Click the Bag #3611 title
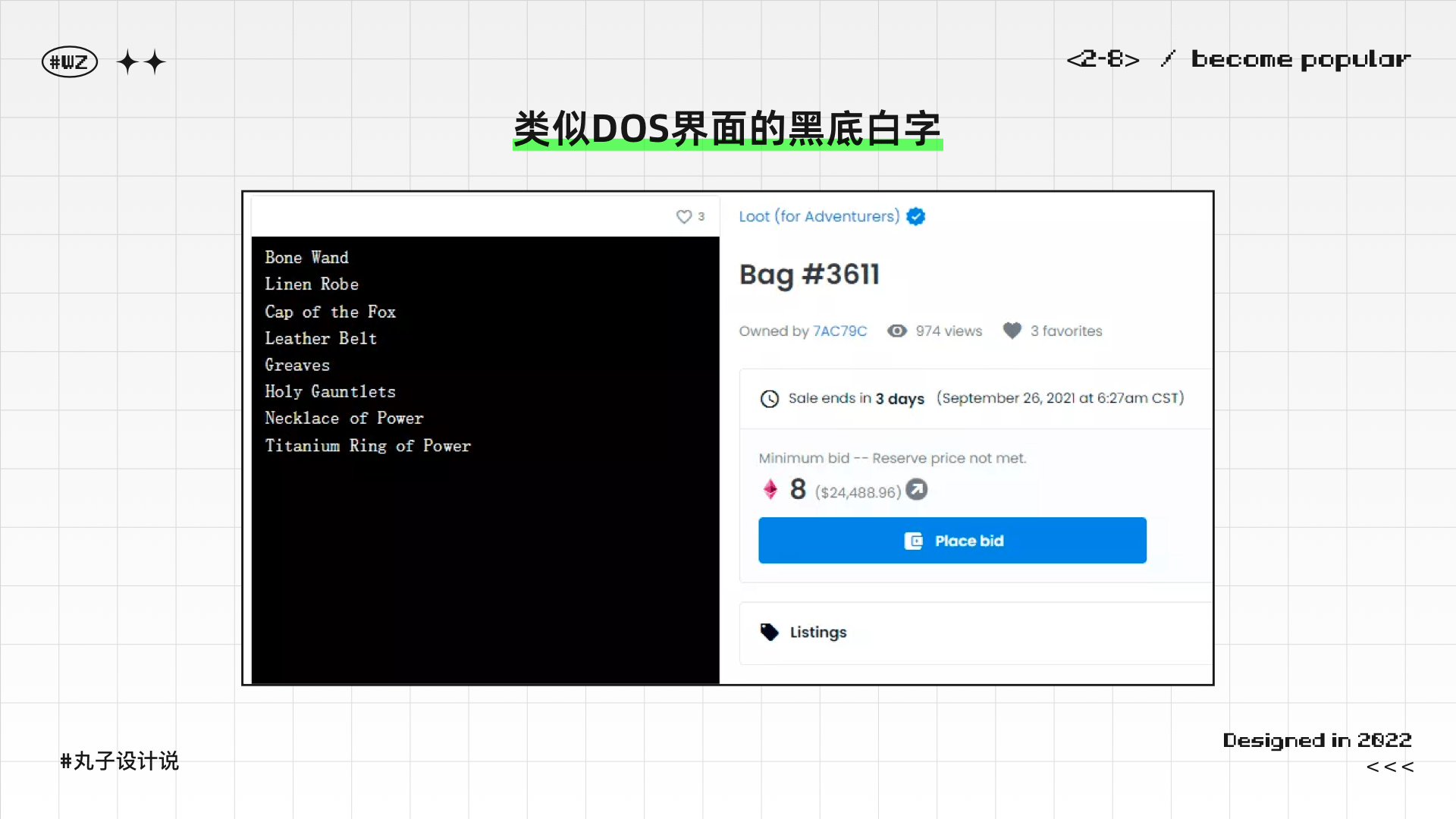The image size is (1456, 819). click(809, 275)
